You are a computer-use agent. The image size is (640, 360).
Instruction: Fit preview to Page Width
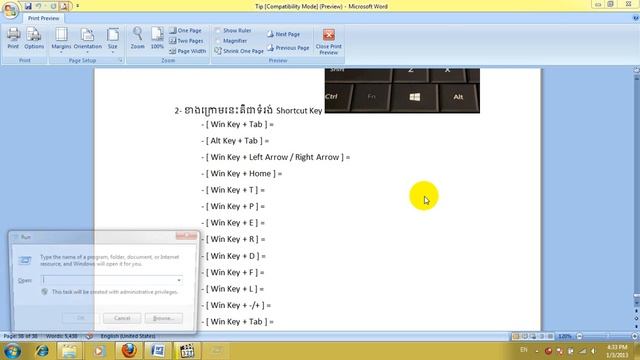(188, 51)
